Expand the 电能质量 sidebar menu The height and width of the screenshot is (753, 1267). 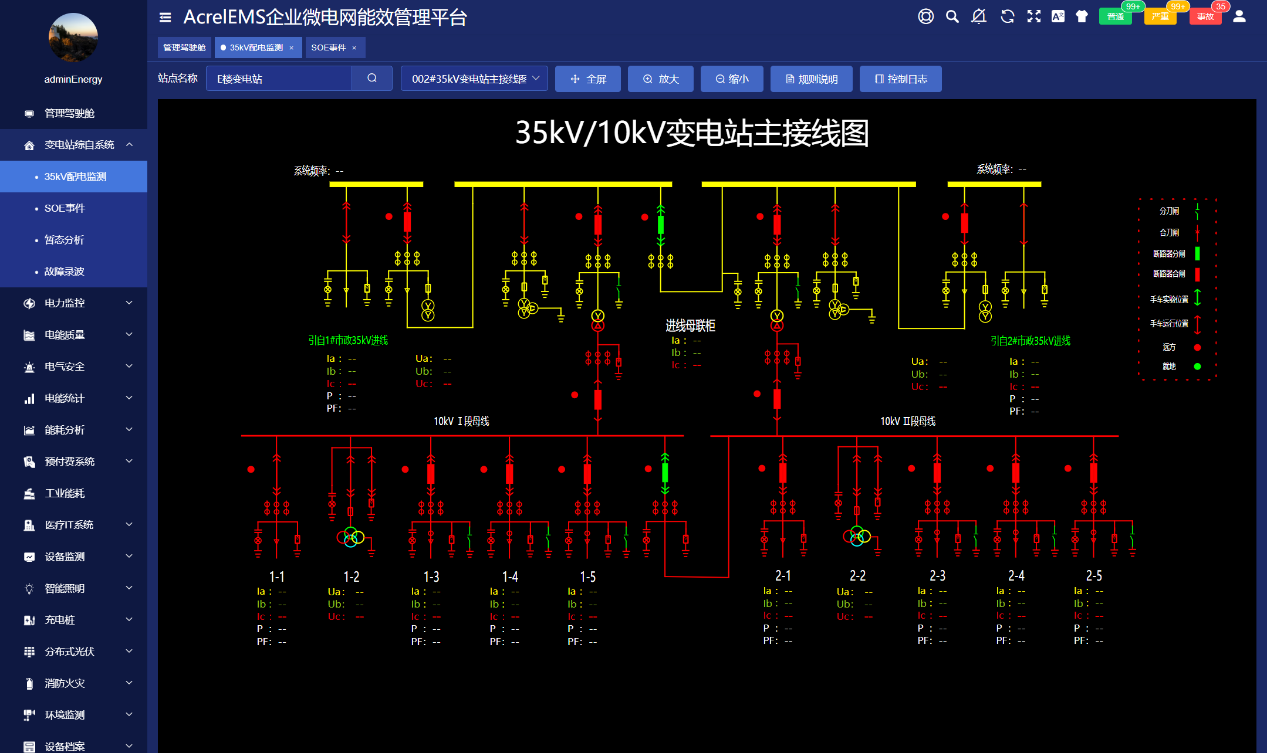coord(73,335)
